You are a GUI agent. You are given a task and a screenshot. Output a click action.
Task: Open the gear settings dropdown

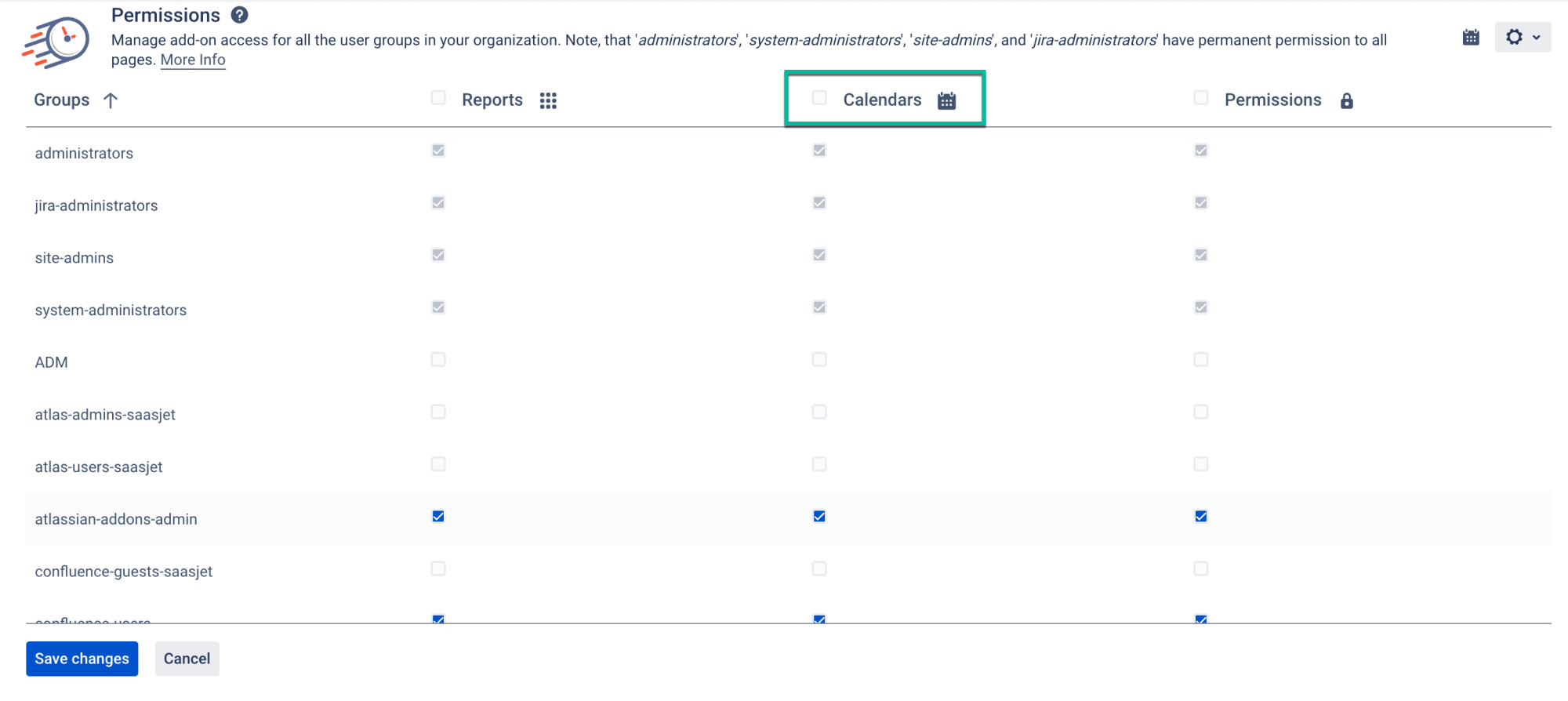1523,37
